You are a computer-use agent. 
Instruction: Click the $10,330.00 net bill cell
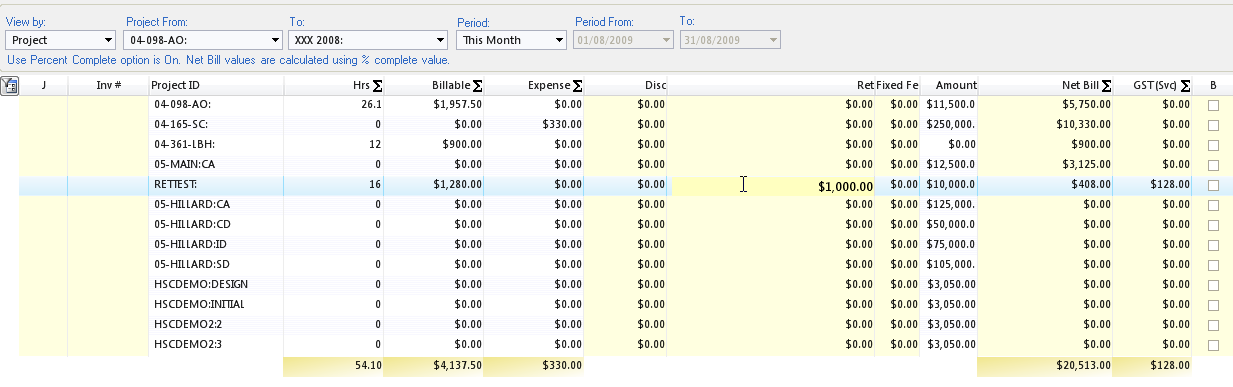click(1046, 124)
